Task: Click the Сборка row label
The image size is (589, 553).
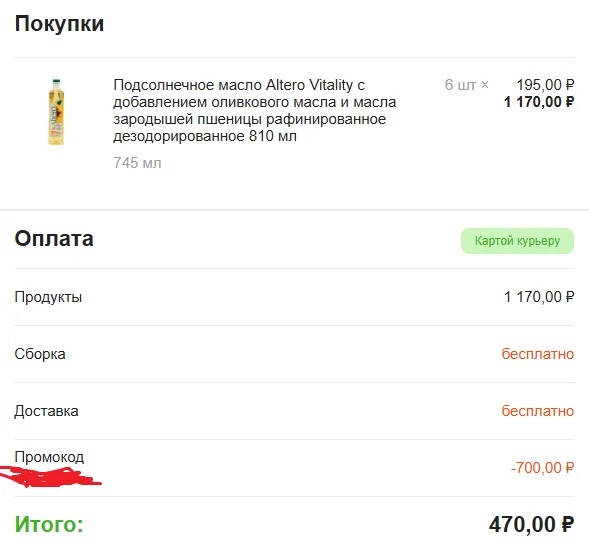Action: point(40,354)
